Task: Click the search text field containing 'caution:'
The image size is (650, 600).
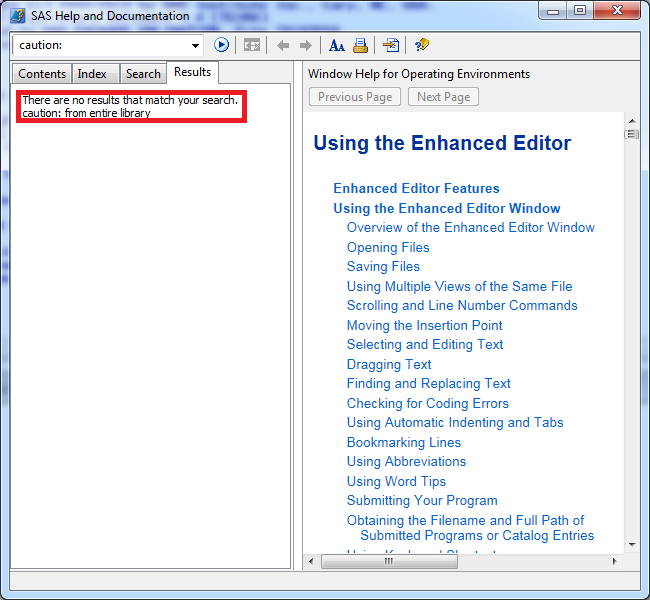Action: 100,46
